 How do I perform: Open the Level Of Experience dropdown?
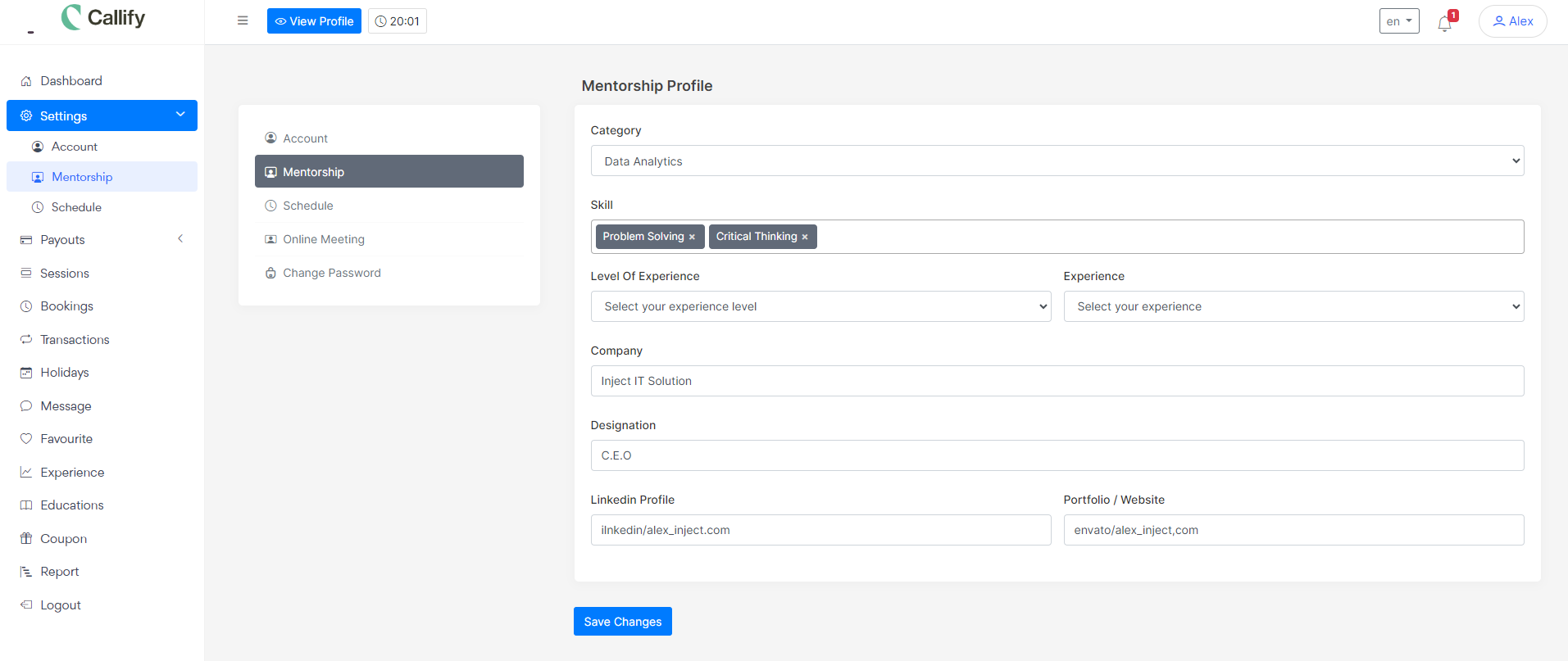(x=820, y=306)
